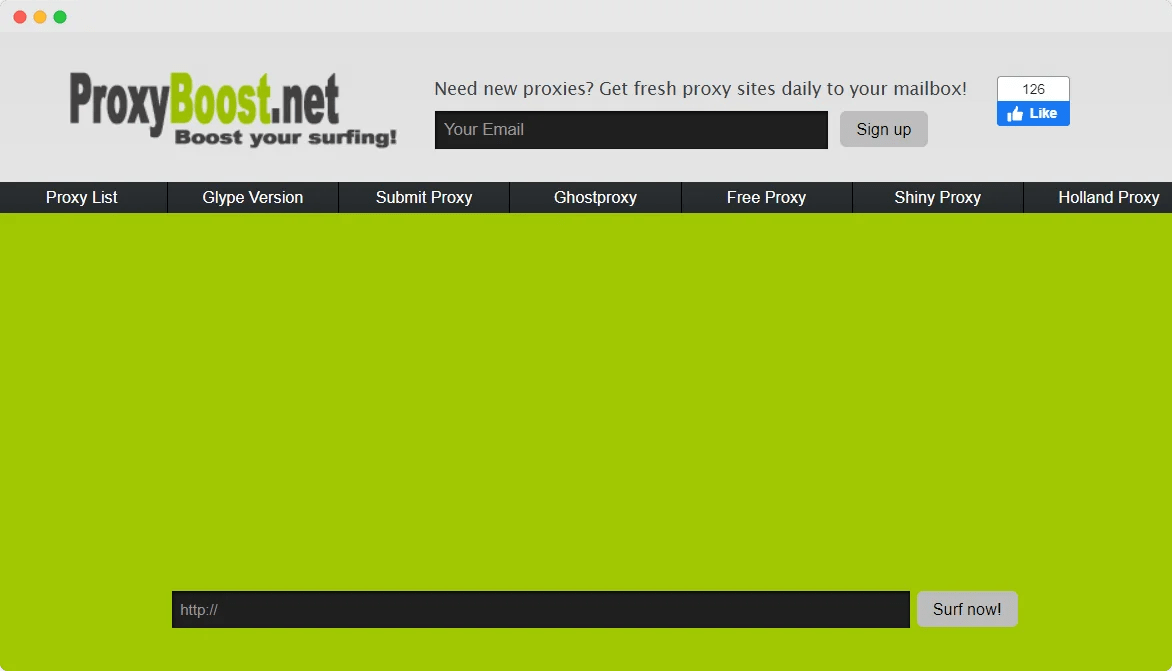Click the Surf now! button

(966, 608)
